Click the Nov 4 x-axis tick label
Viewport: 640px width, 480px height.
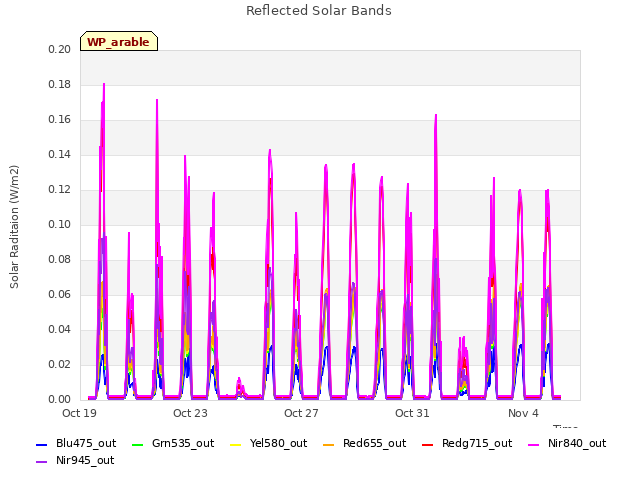pyautogui.click(x=523, y=413)
